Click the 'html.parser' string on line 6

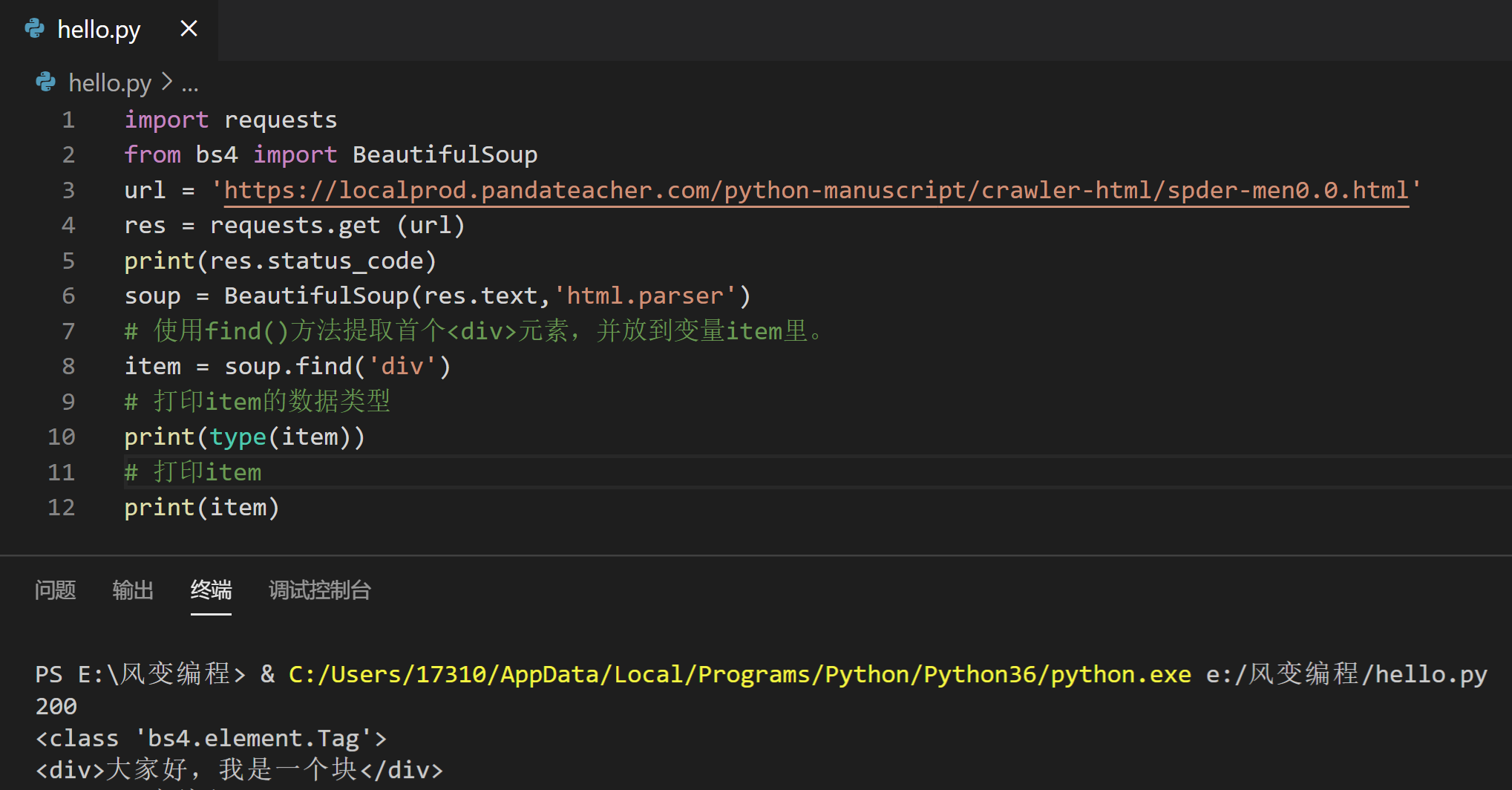coord(644,296)
